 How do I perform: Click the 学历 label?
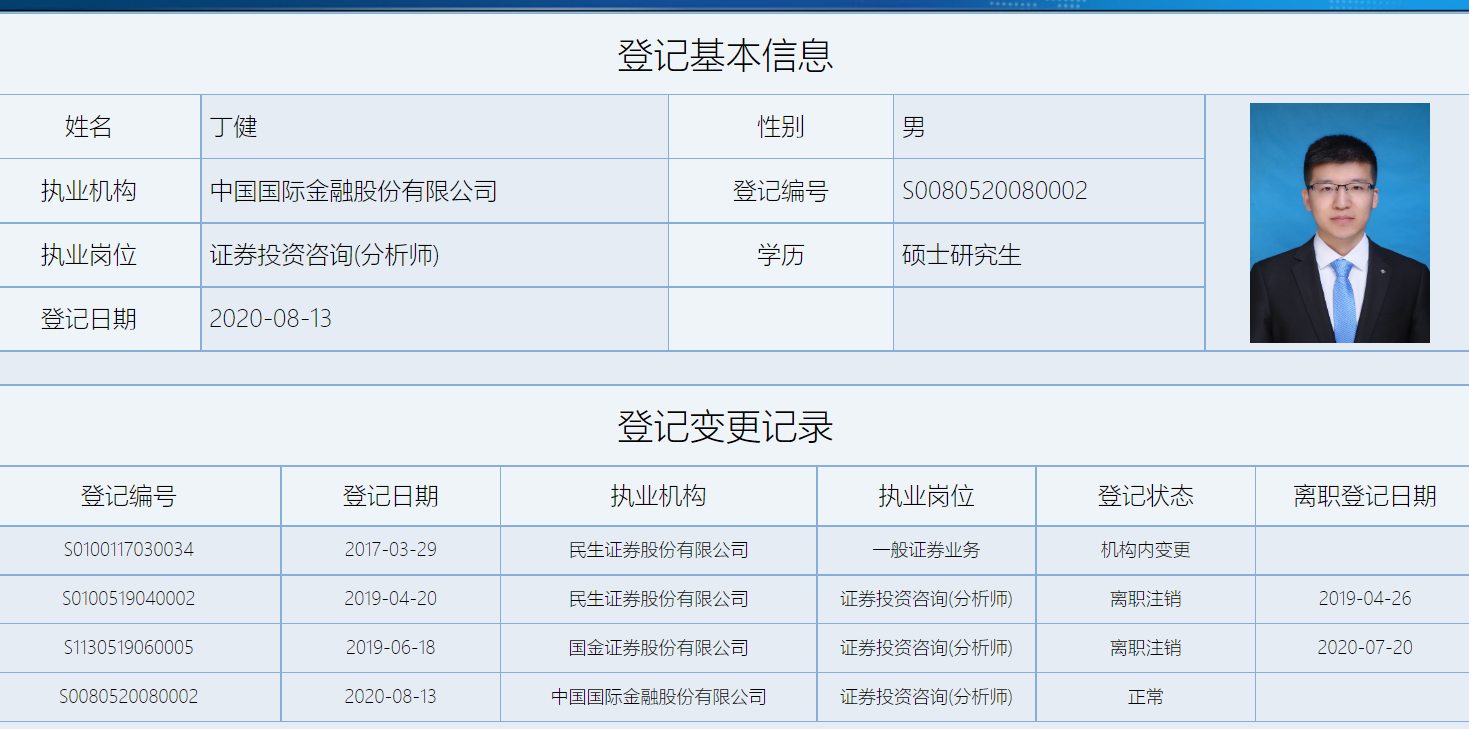(x=781, y=255)
